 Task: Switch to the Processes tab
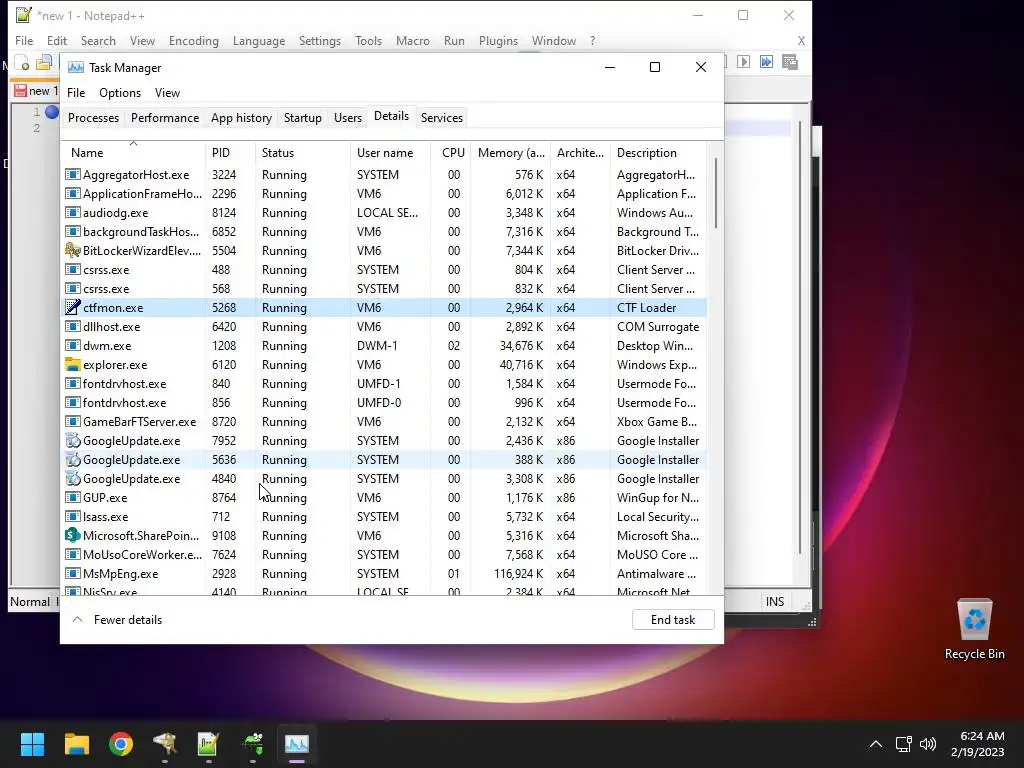(x=93, y=118)
